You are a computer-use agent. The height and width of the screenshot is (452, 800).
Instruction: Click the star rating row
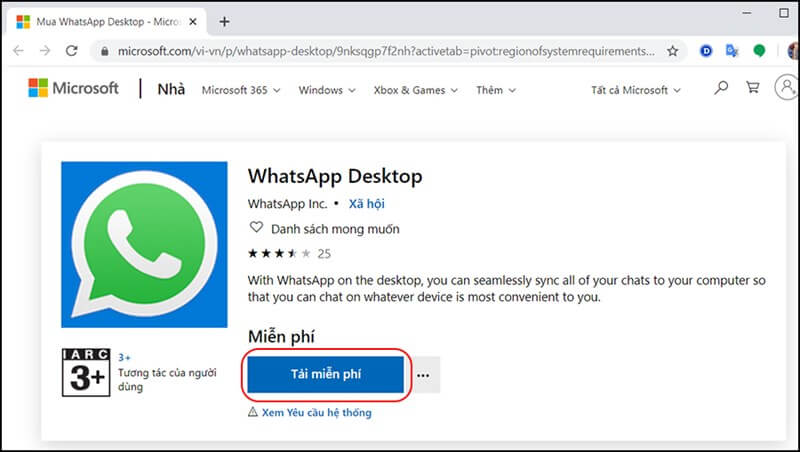(279, 254)
